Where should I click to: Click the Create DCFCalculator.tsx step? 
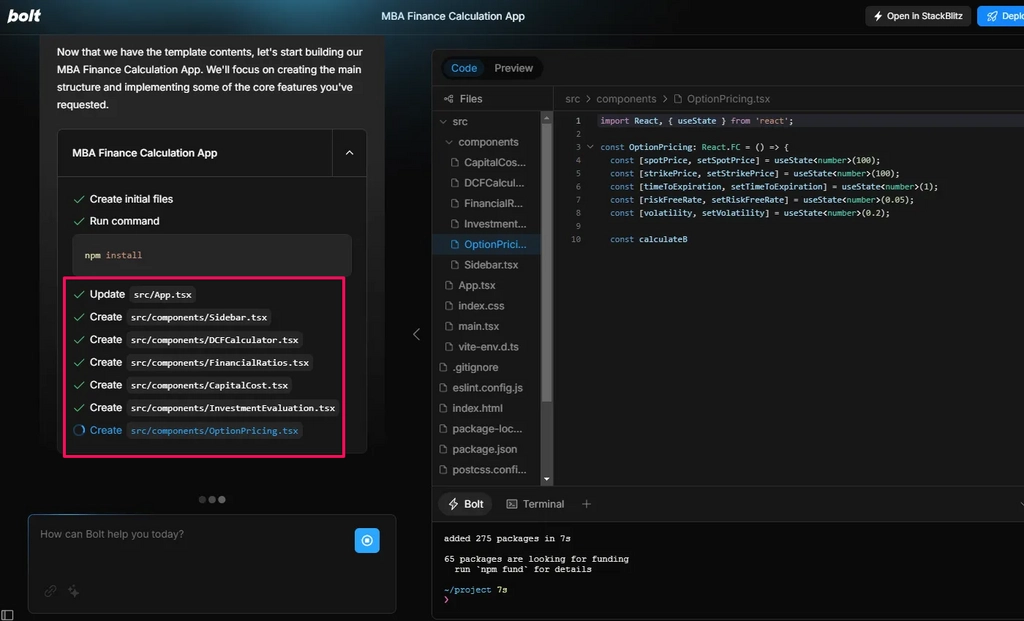tap(188, 340)
